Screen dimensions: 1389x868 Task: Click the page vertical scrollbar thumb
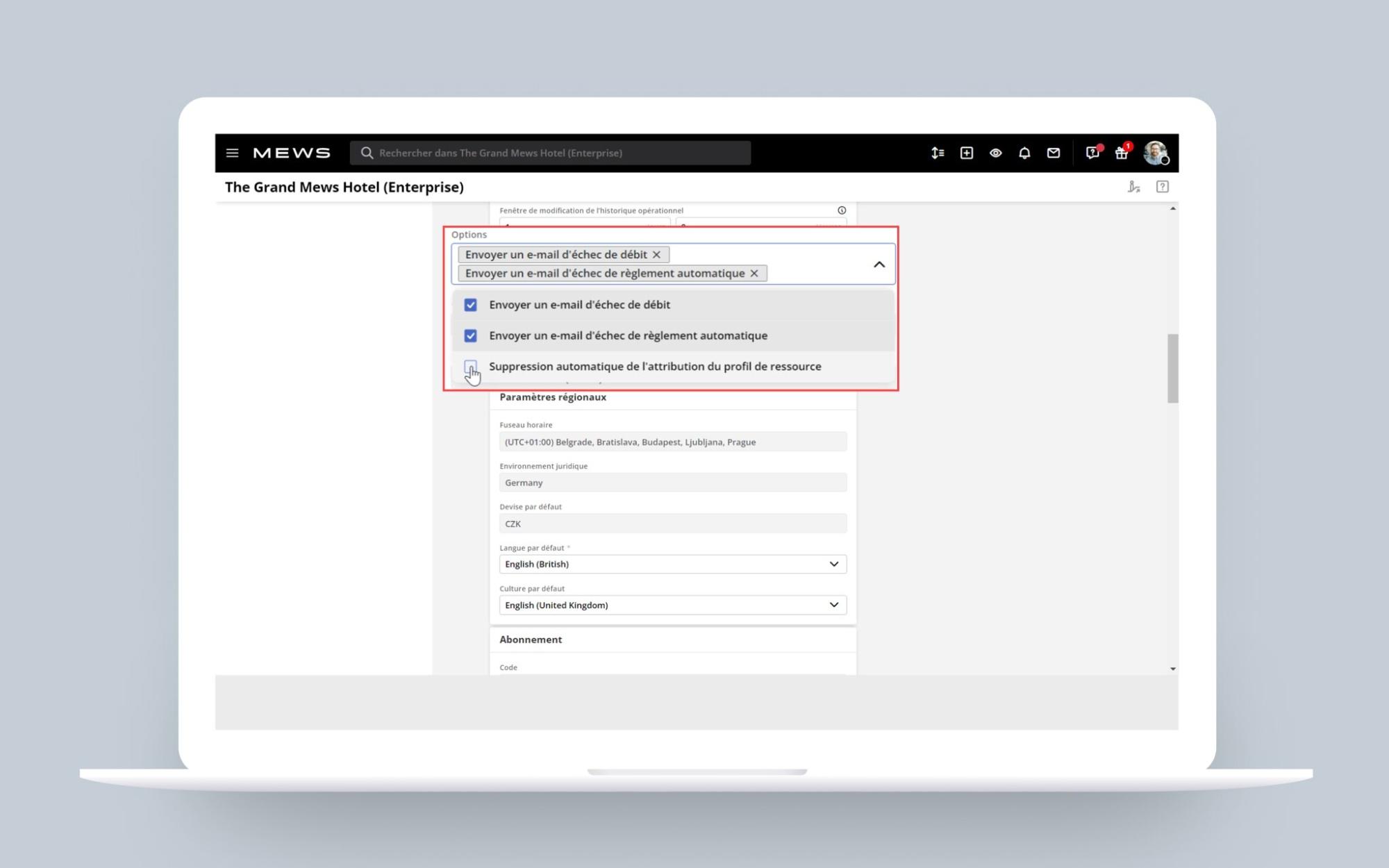1172,368
